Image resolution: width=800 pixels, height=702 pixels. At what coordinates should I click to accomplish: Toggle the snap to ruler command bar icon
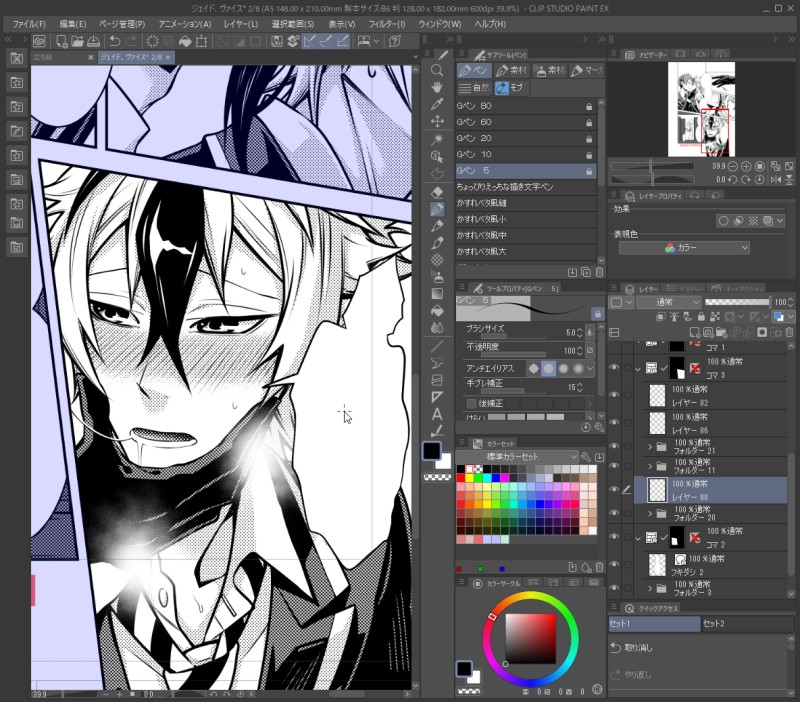309,41
